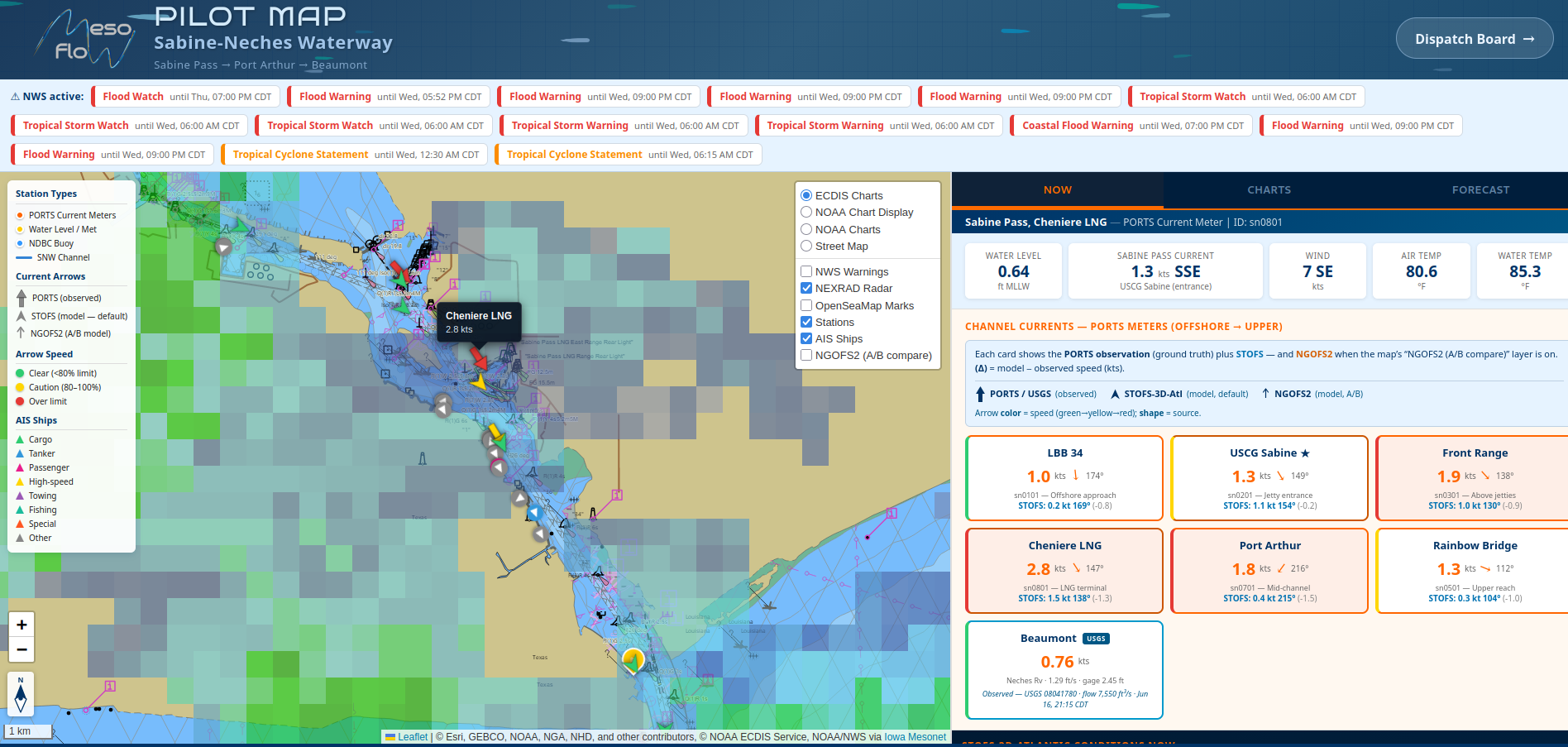Switch to the NOW tab
Viewport: 1568px width, 747px height.
(x=1058, y=189)
